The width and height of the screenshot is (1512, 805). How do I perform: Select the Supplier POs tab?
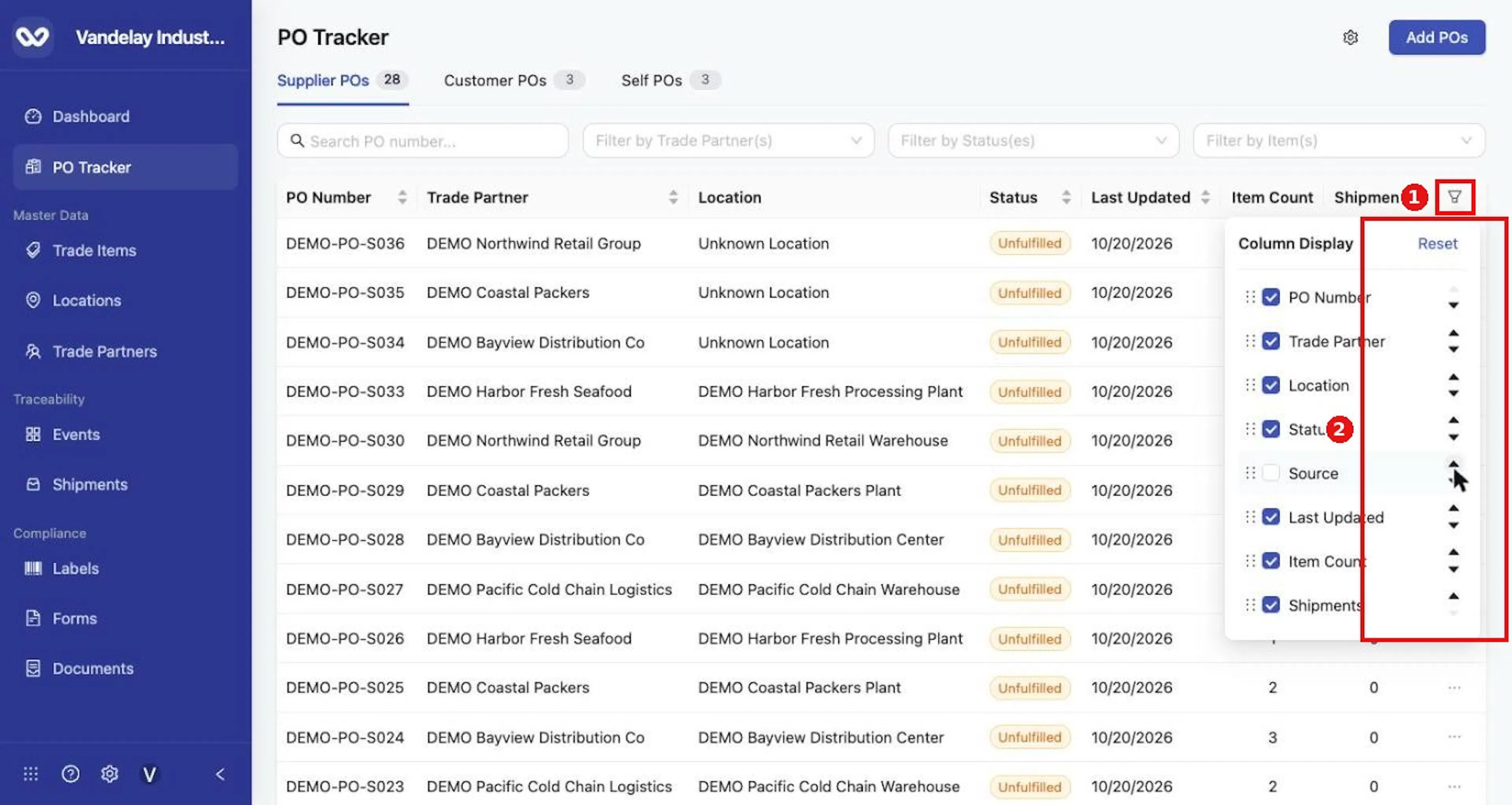[x=342, y=80]
